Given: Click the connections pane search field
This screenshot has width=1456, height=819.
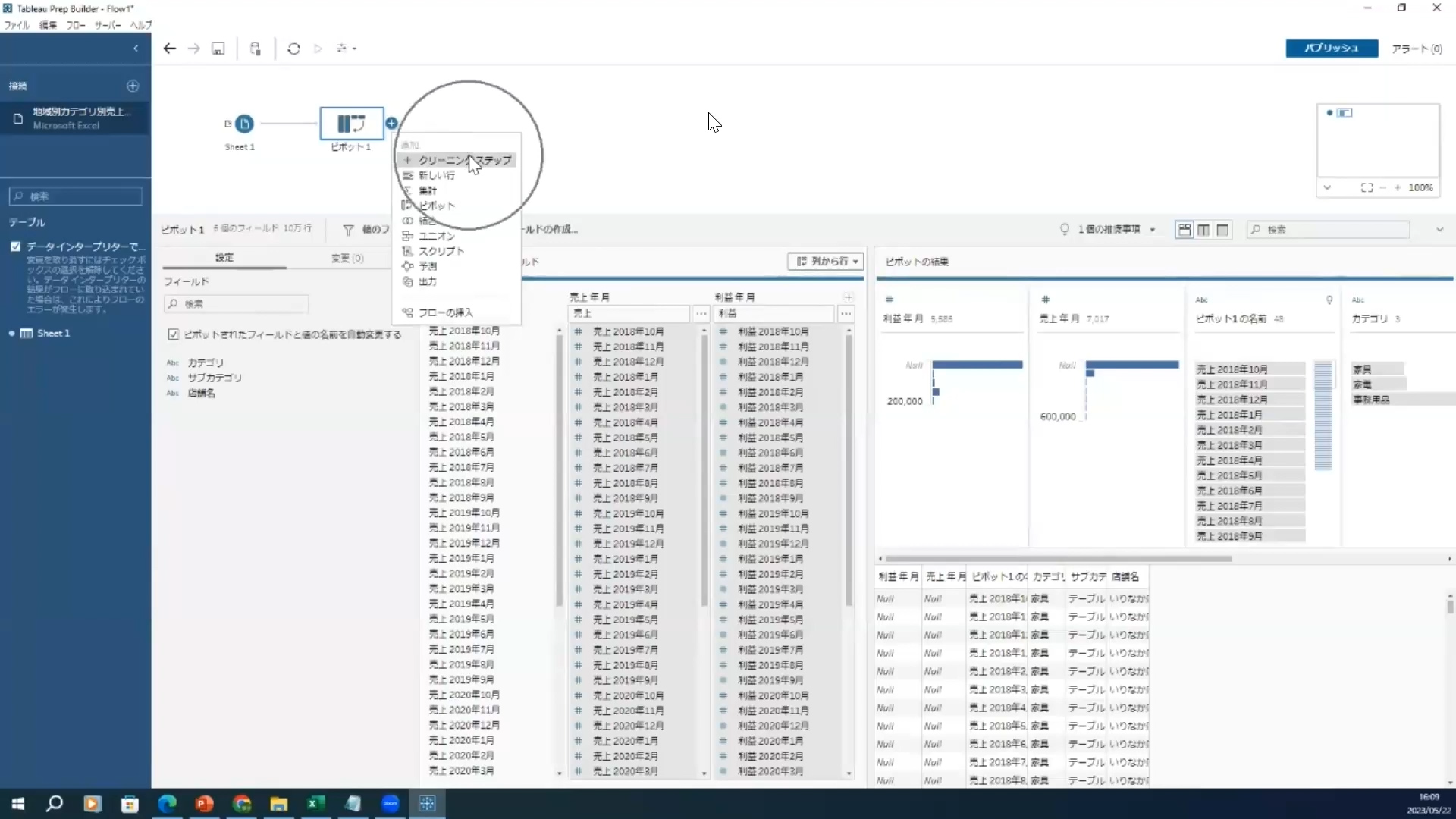Looking at the screenshot, I should (76, 196).
